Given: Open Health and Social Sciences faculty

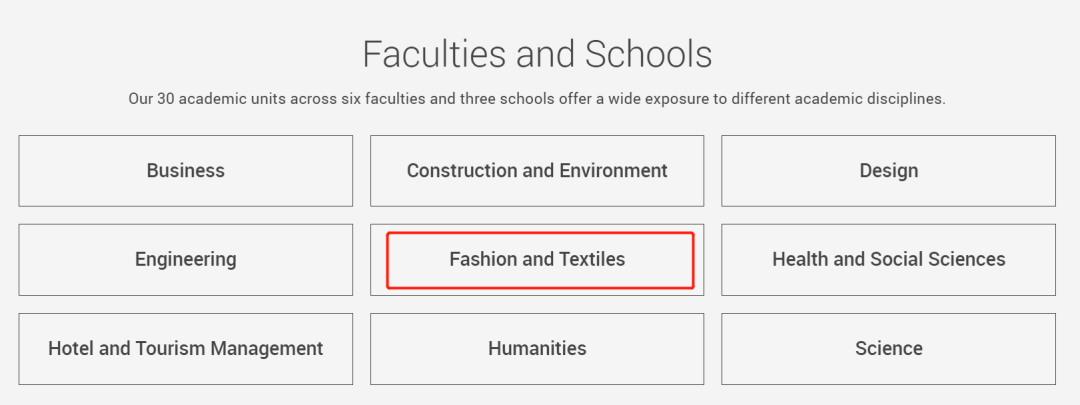Looking at the screenshot, I should (888, 260).
